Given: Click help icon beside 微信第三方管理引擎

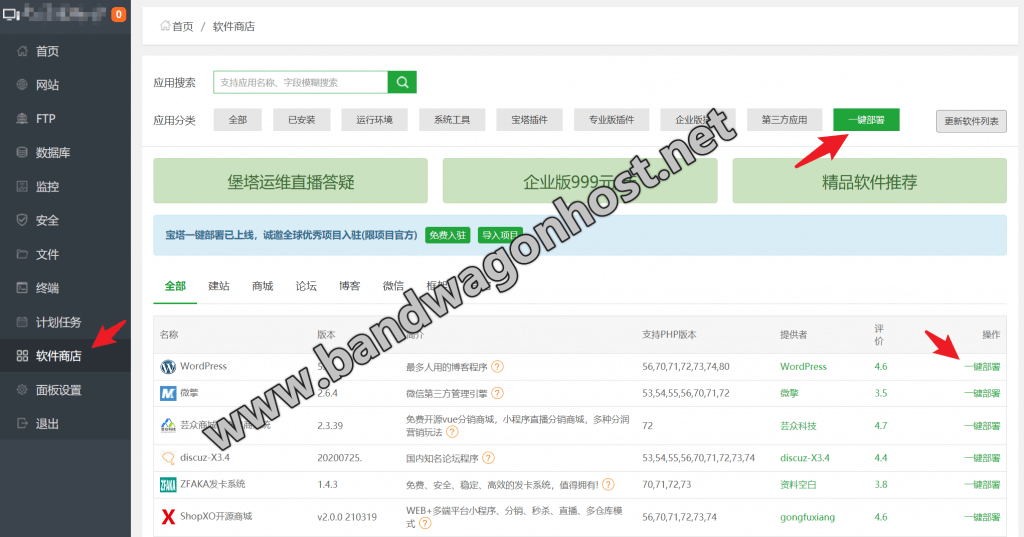Looking at the screenshot, I should pyautogui.click(x=498, y=393).
